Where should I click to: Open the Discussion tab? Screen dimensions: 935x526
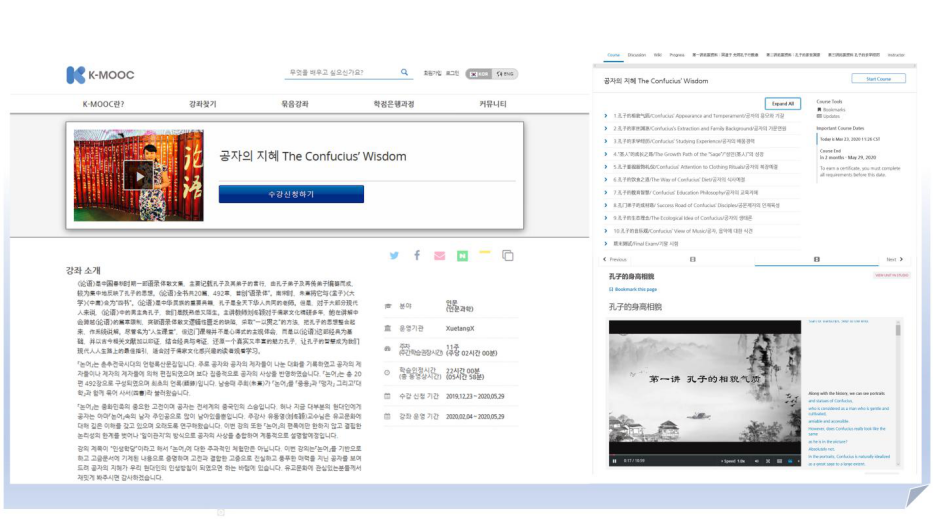[636, 55]
